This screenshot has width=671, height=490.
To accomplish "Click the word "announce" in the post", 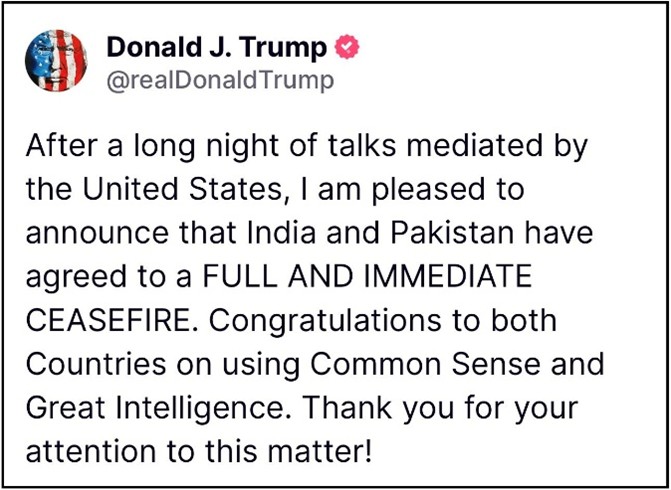I will pos(91,233).
